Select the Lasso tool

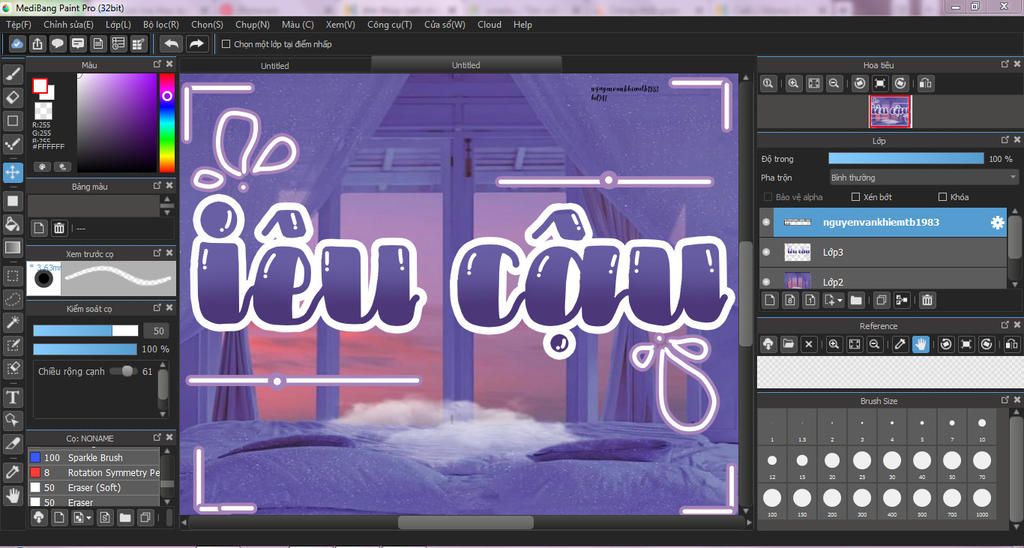click(12, 299)
